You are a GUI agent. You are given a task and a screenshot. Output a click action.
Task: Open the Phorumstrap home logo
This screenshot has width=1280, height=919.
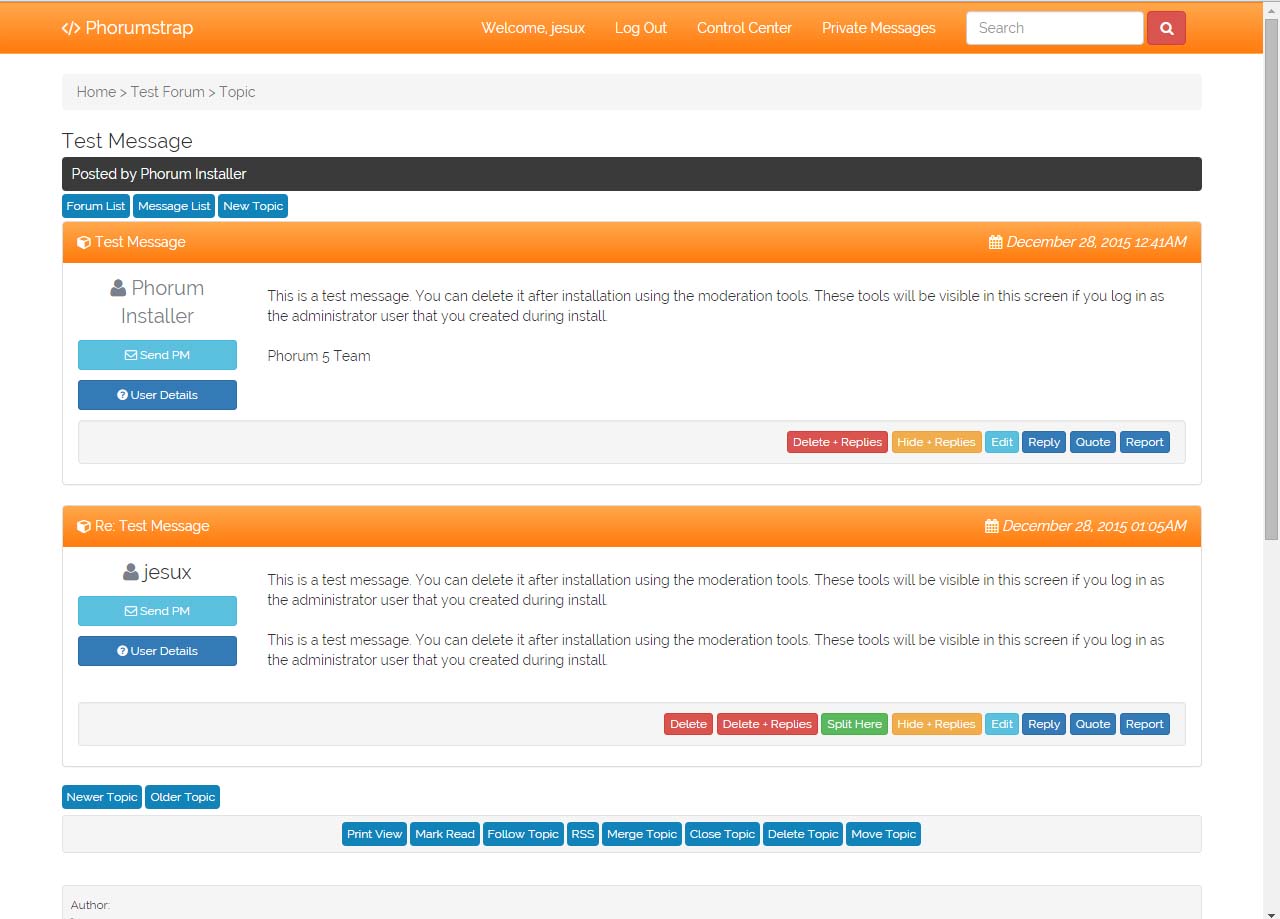click(x=127, y=28)
